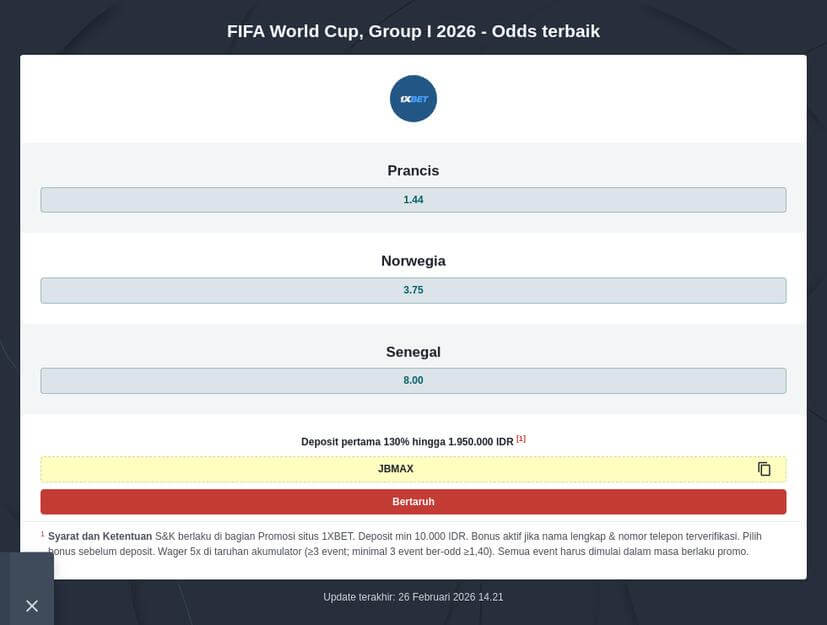
Task: Click the Deposit pertama 130% promo text
Action: [405, 439]
